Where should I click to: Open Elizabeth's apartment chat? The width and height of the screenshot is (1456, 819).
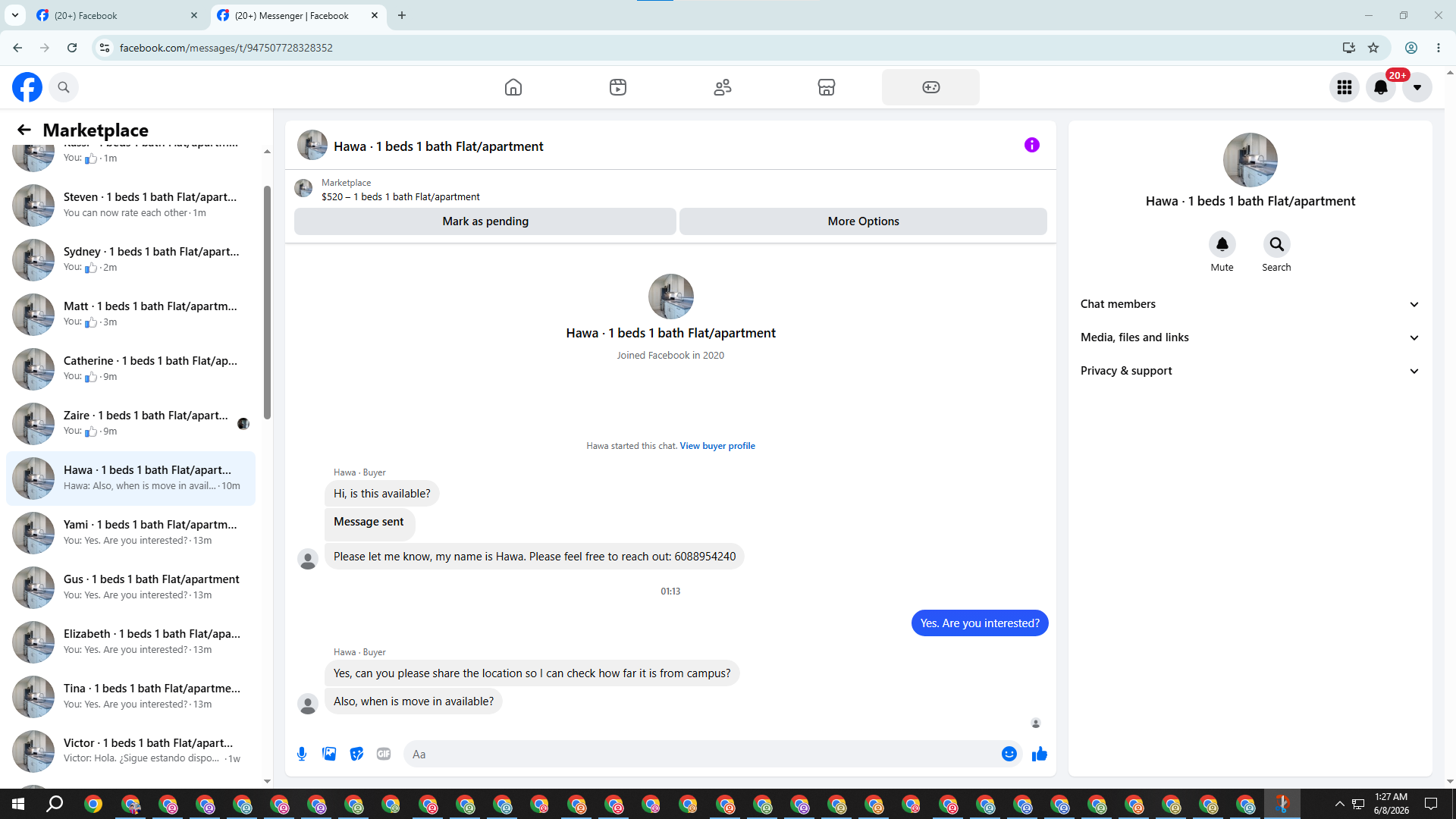[x=130, y=642]
